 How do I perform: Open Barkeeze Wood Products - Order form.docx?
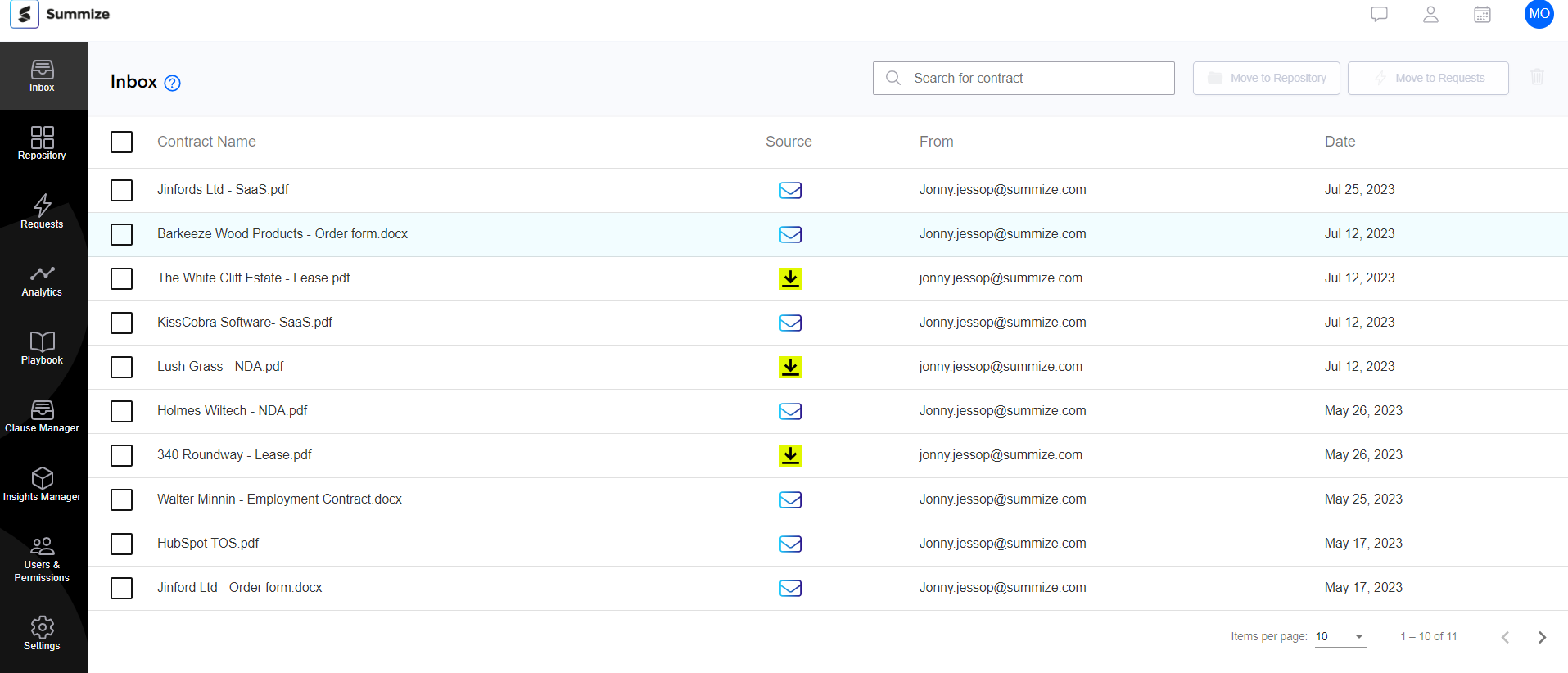(282, 233)
